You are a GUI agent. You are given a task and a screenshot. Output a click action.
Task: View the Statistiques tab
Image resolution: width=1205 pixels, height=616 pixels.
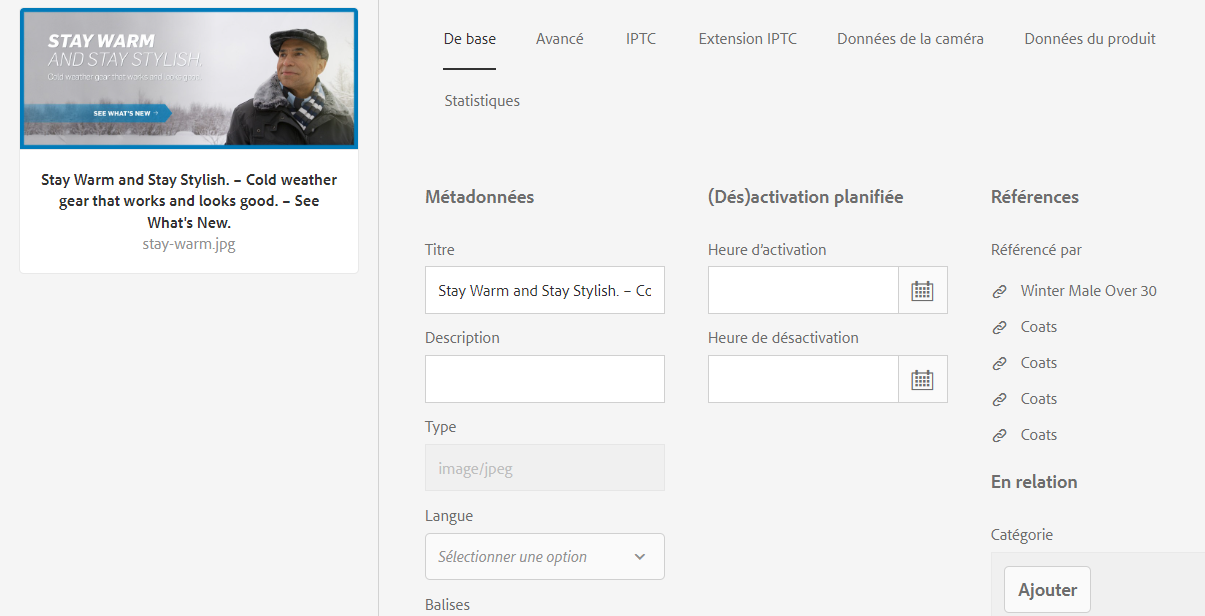coord(482,101)
